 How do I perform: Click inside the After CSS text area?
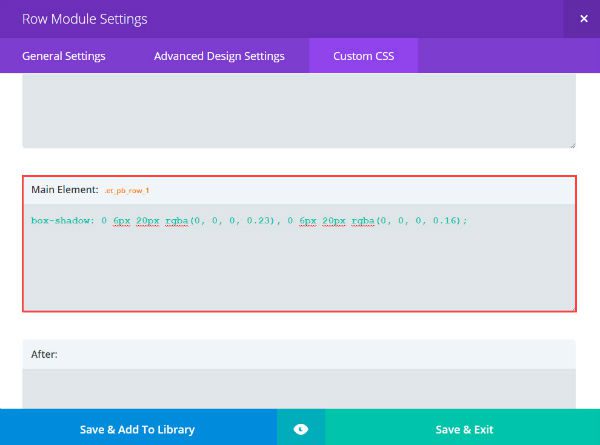click(299, 388)
